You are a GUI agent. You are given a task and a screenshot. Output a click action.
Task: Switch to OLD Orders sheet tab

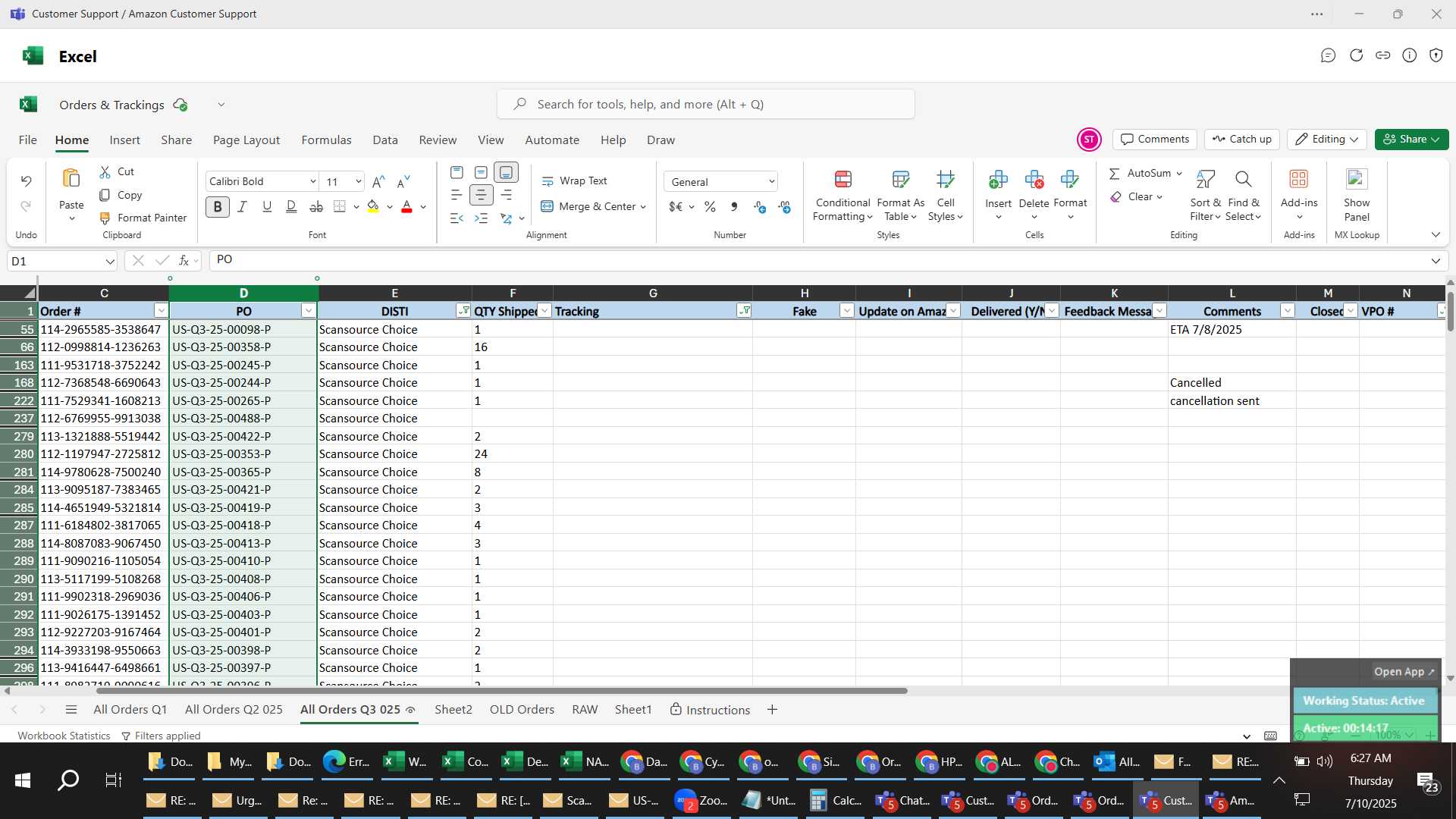pyautogui.click(x=522, y=710)
